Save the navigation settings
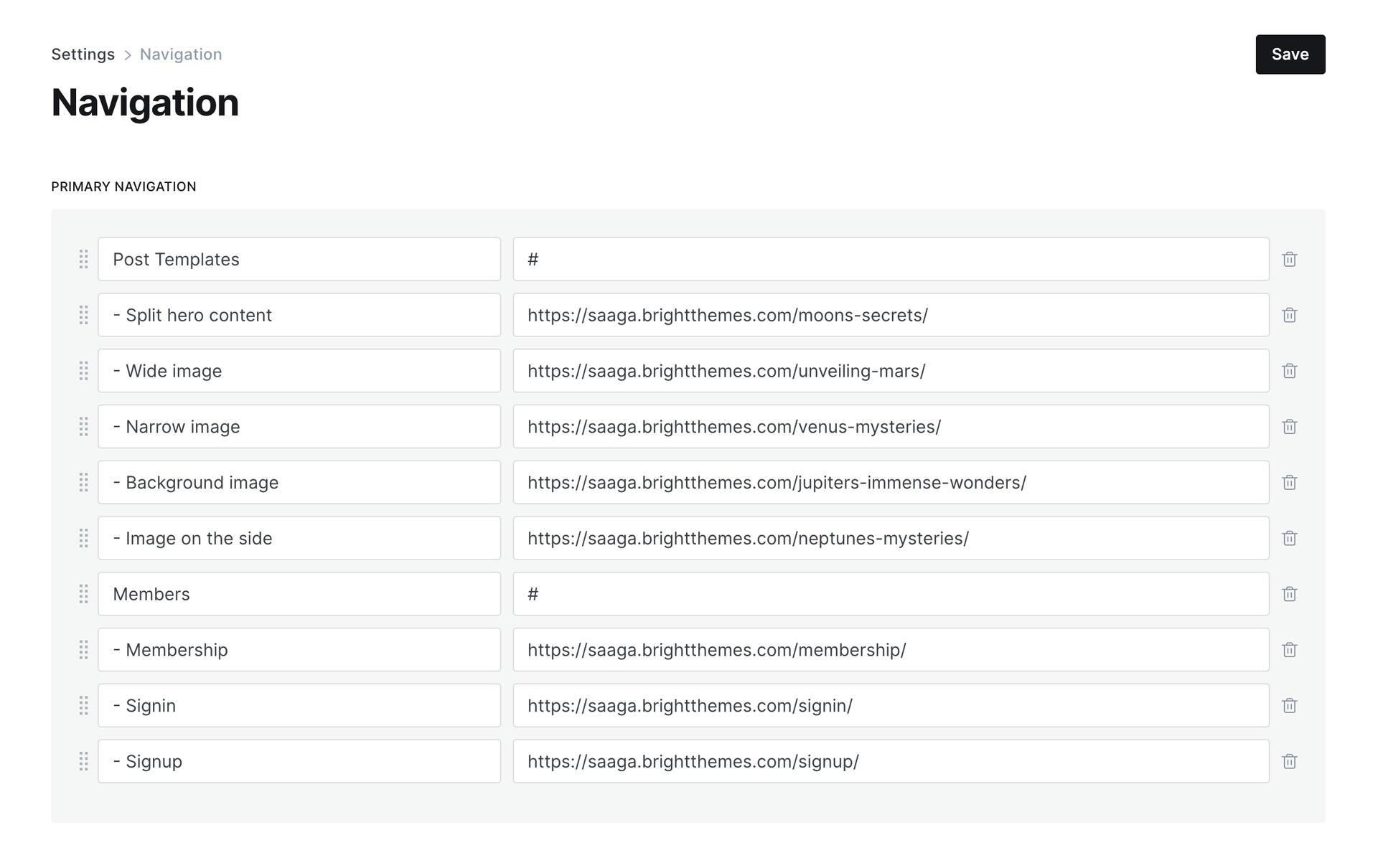Image resolution: width=1378 pixels, height=868 pixels. pyautogui.click(x=1290, y=55)
